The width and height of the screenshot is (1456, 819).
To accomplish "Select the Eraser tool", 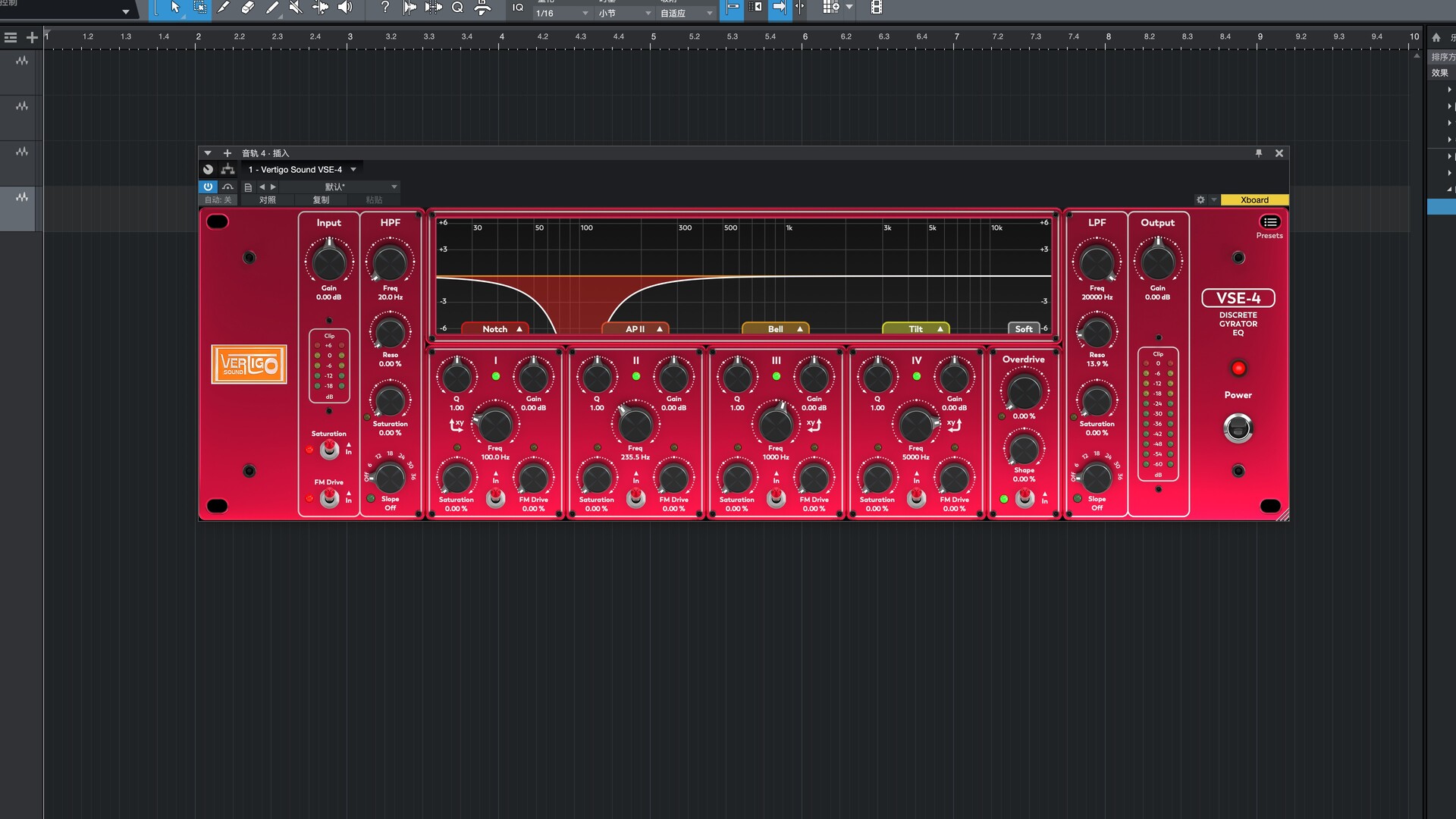I will click(248, 8).
